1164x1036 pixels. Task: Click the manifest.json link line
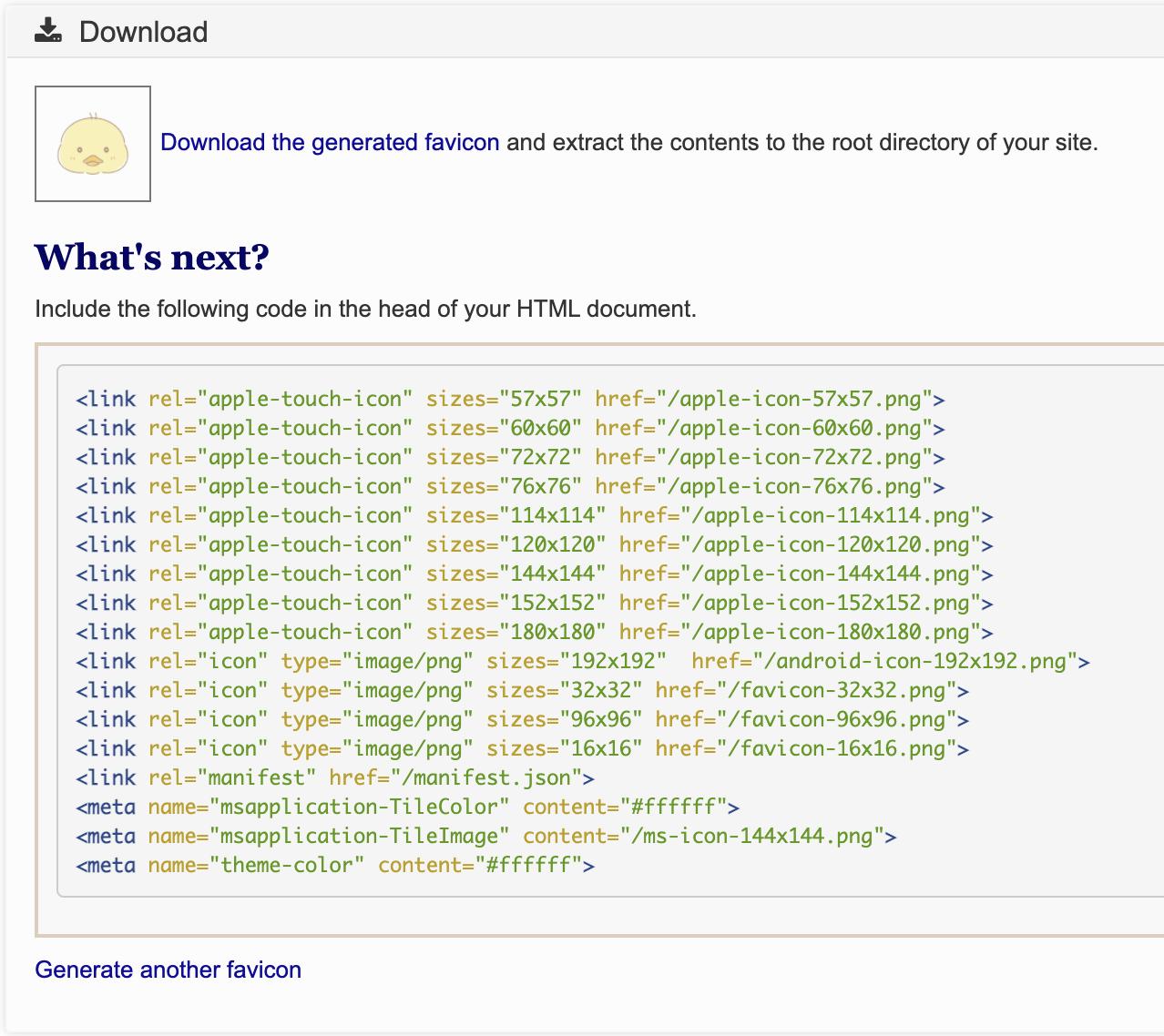click(x=335, y=777)
